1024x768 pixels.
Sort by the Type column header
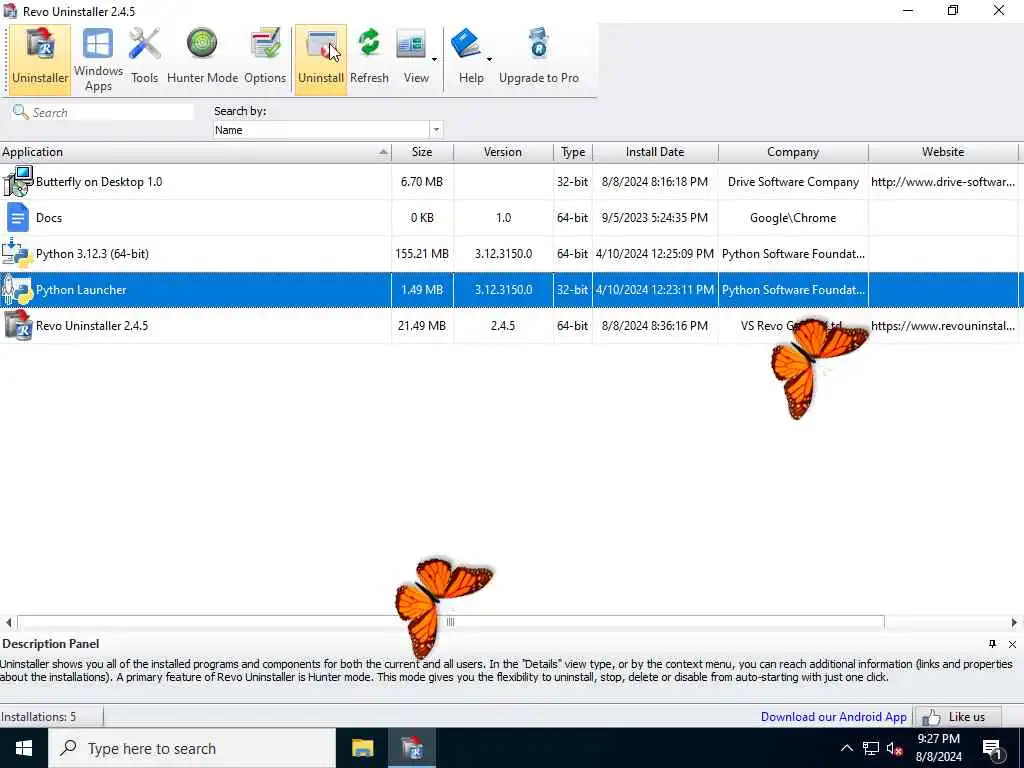coord(573,152)
